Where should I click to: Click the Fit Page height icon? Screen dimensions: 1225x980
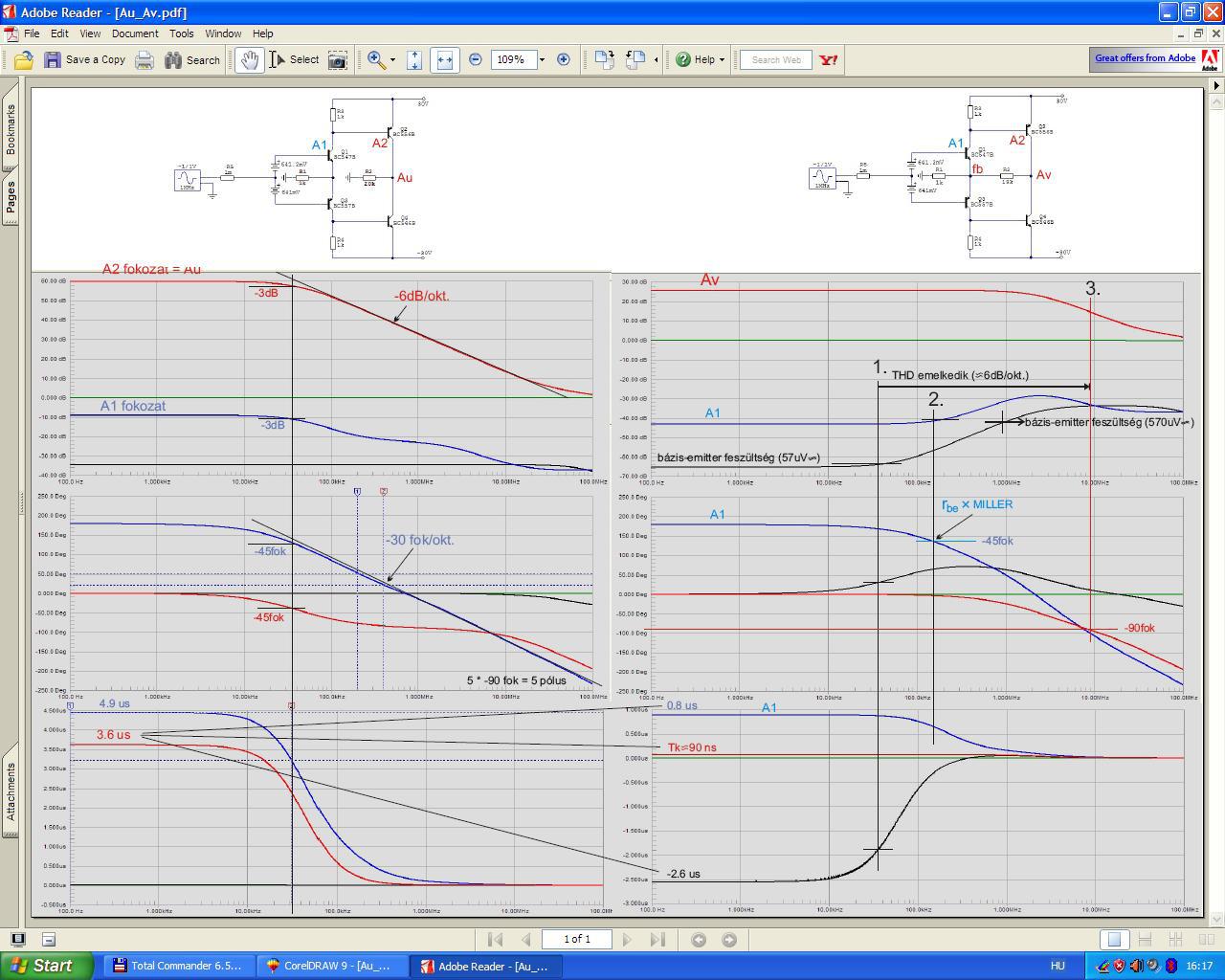(x=414, y=59)
